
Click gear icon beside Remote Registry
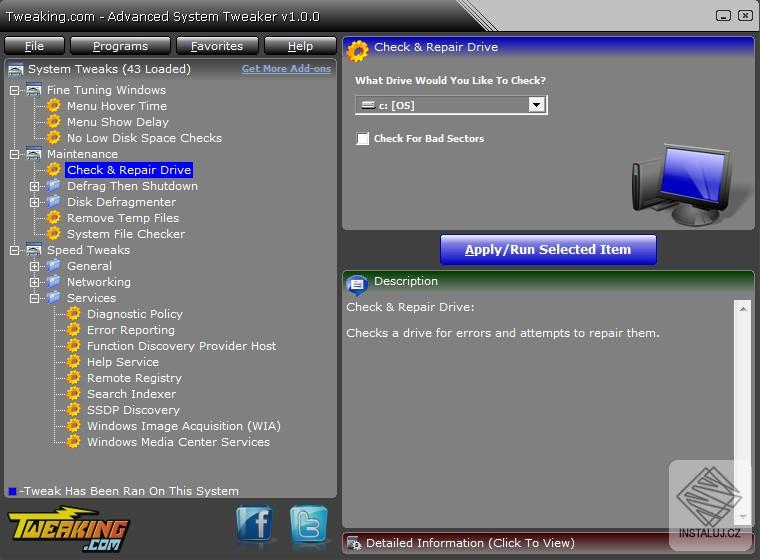click(x=73, y=378)
